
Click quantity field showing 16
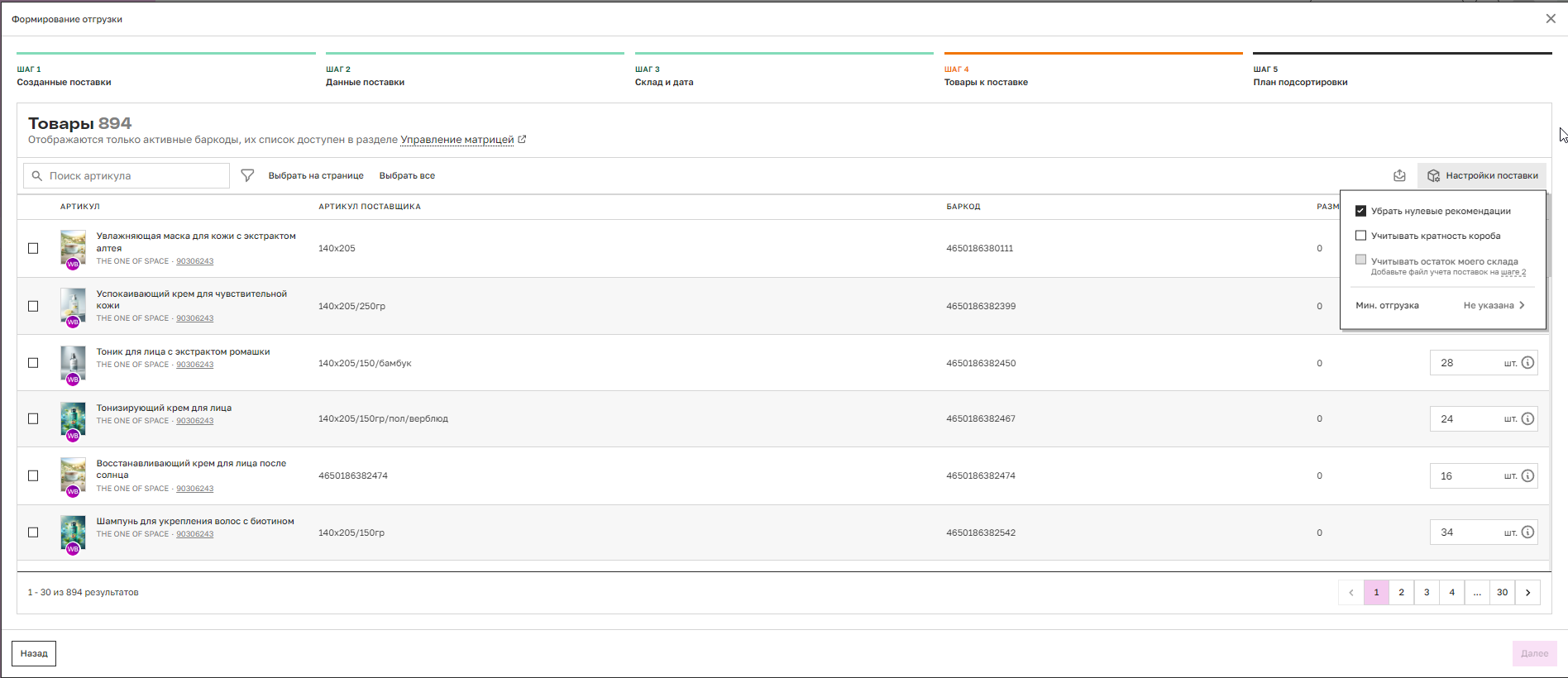pos(1484,475)
